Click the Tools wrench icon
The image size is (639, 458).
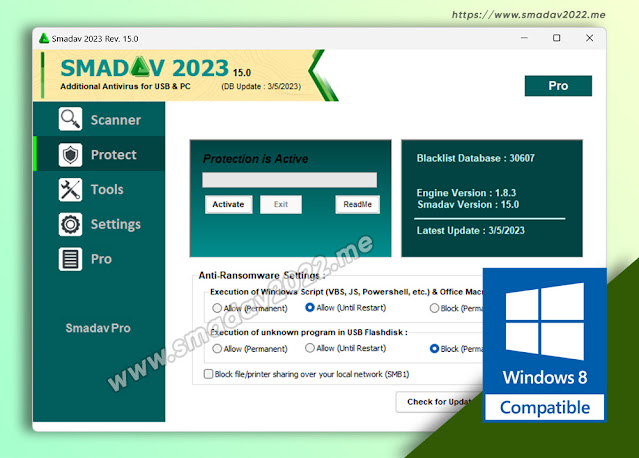(x=70, y=189)
